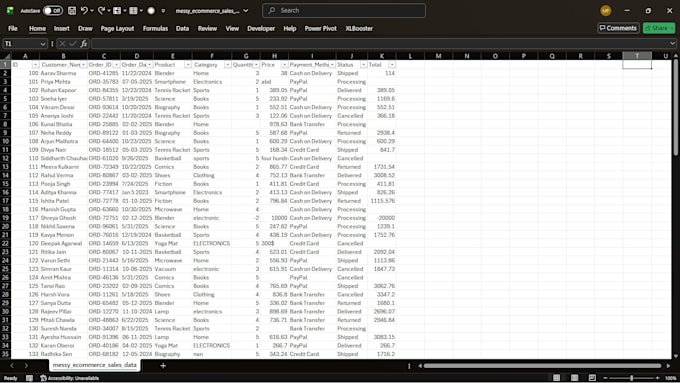Open the File menu
This screenshot has width=680, height=383.
[13, 28]
